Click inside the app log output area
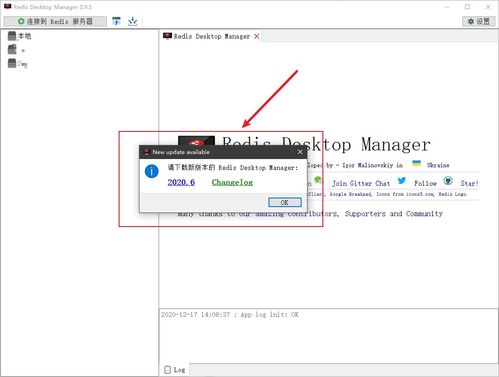 click(329, 336)
